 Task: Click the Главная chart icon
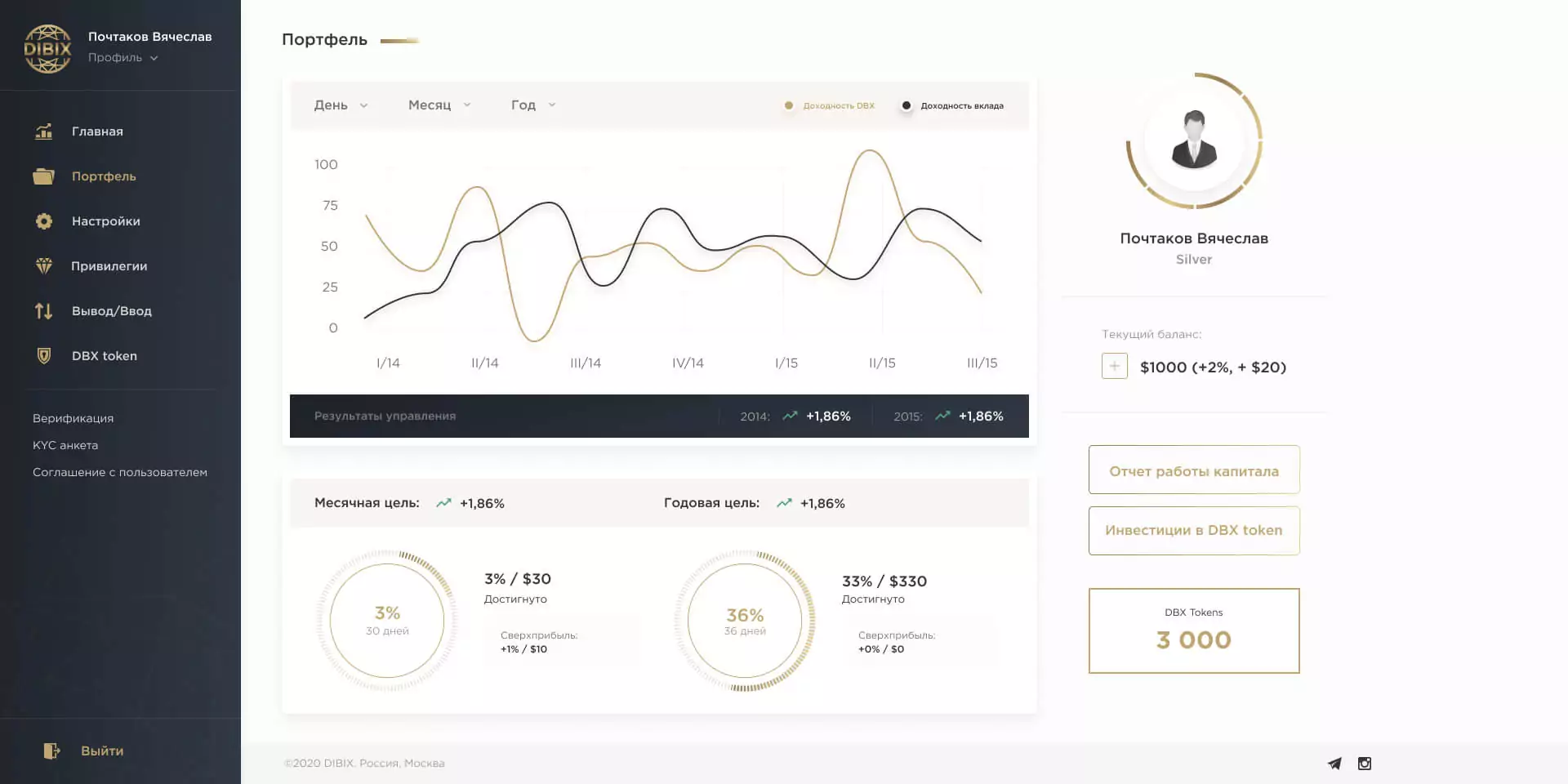[x=44, y=131]
